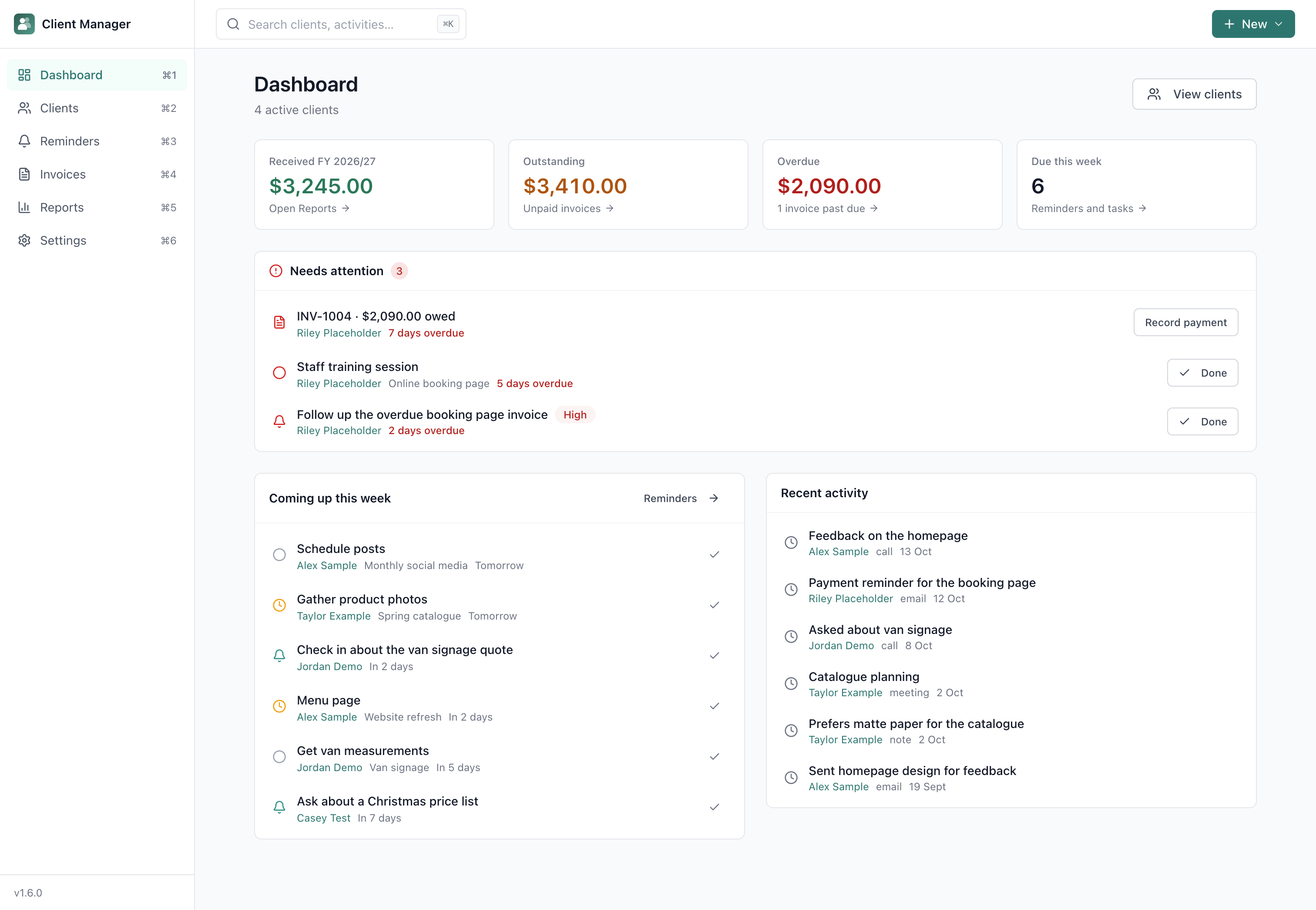
Task: Toggle the Schedule posts task circle
Action: tap(279, 555)
